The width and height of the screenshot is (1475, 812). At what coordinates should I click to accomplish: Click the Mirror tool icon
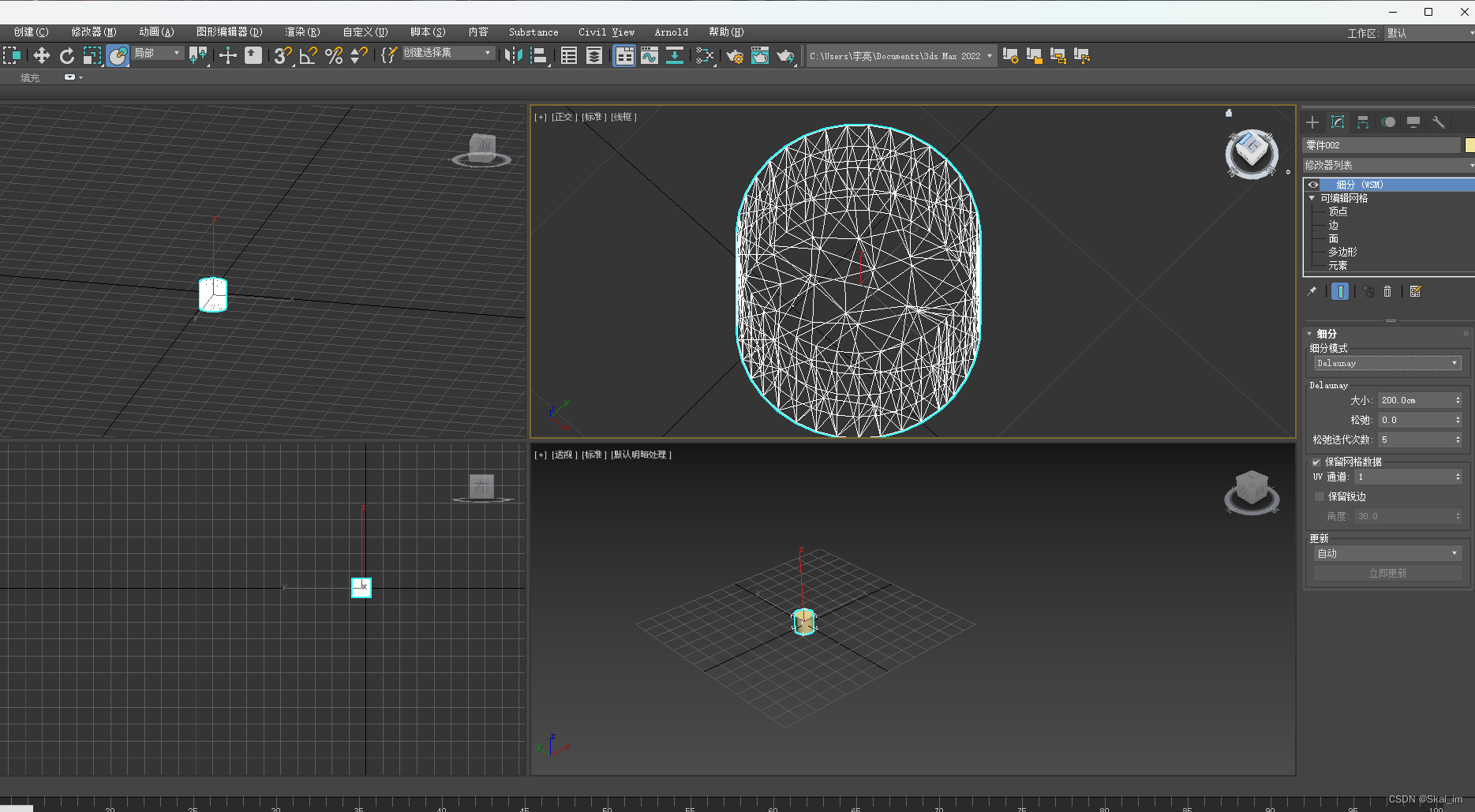point(513,55)
